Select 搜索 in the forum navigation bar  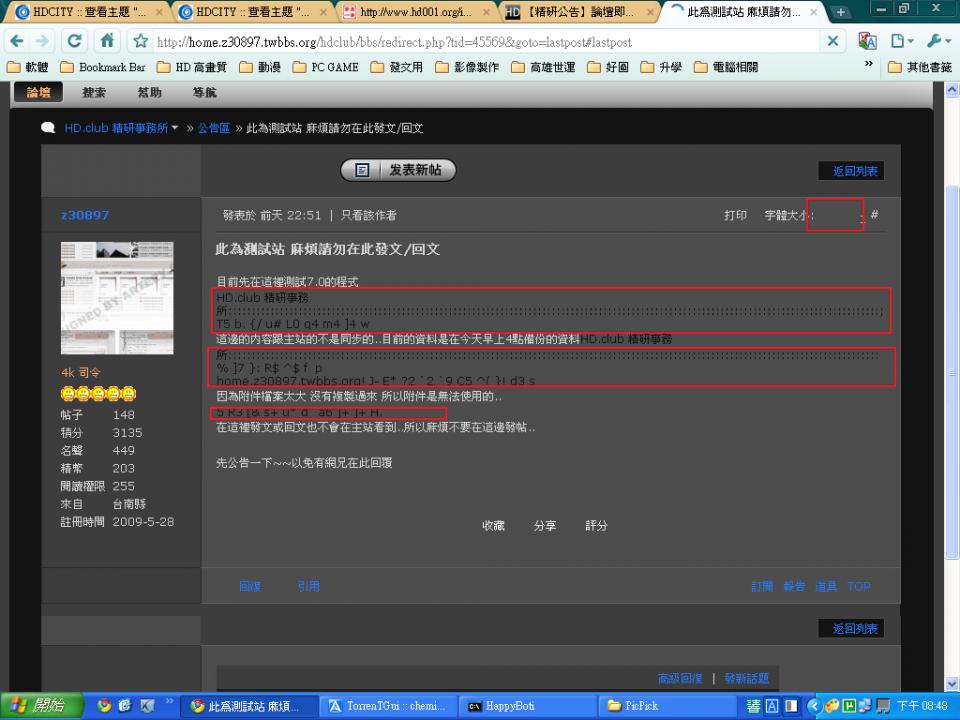click(93, 92)
